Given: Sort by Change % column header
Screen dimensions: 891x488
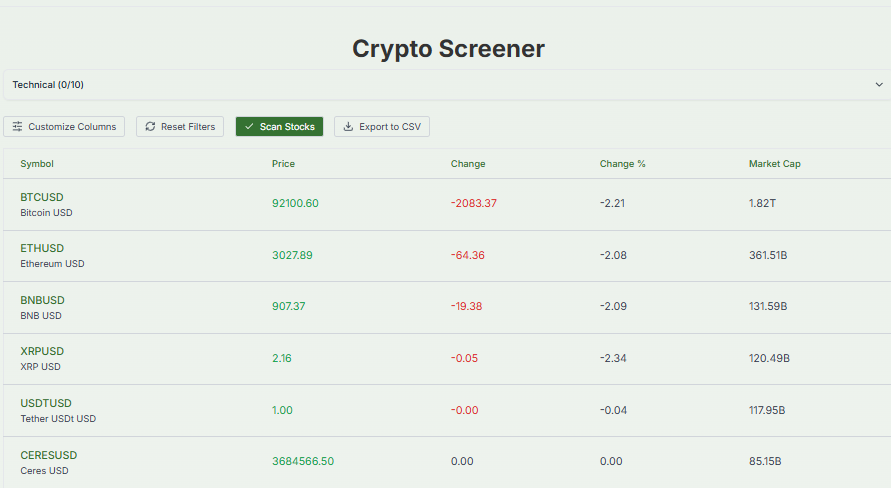Looking at the screenshot, I should 622,164.
